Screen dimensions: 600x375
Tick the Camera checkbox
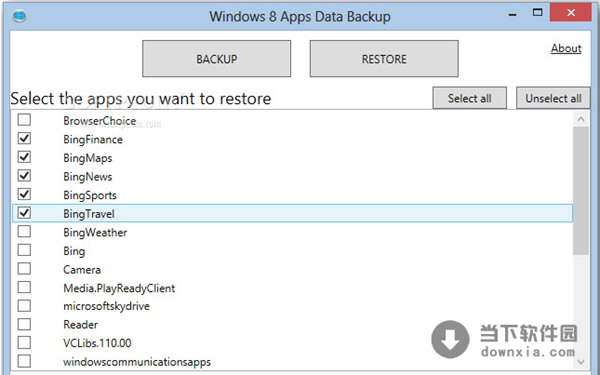click(x=24, y=269)
